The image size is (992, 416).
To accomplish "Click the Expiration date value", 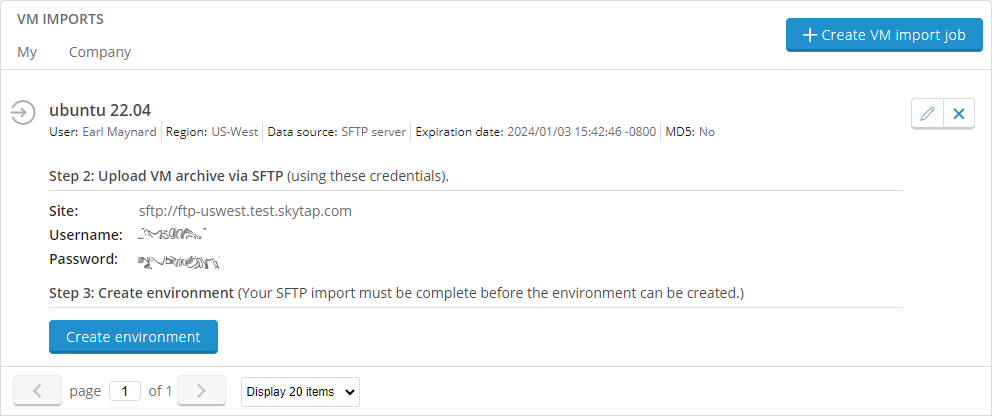I will (x=581, y=133).
